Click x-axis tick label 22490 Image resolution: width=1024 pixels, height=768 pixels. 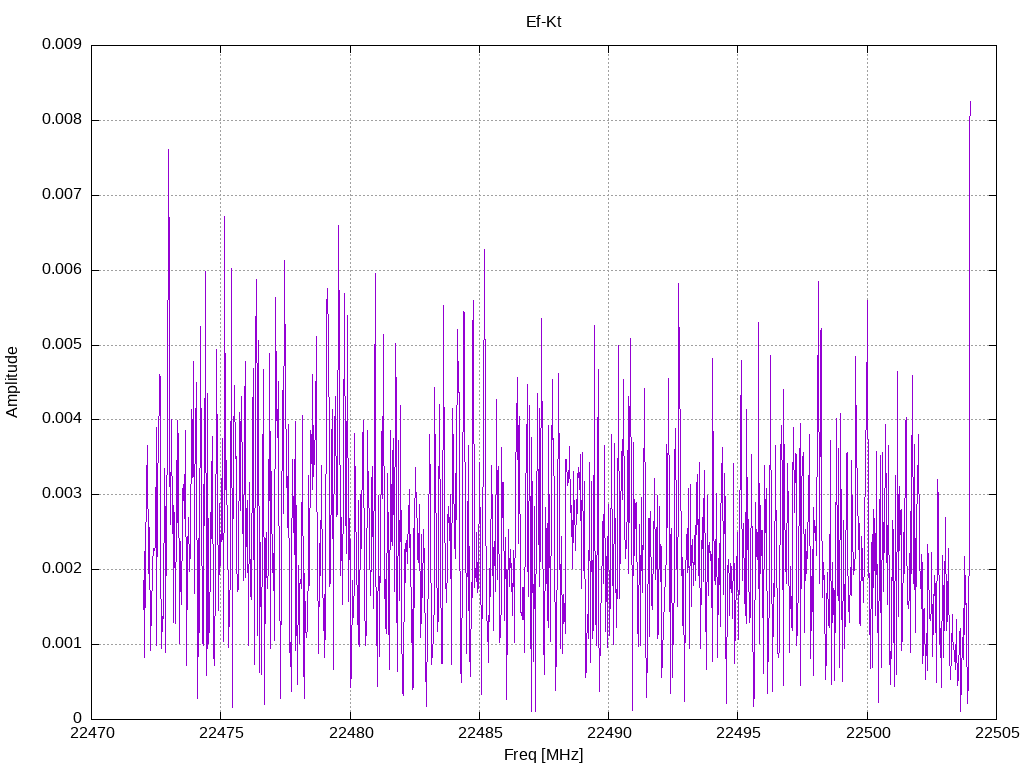[x=609, y=733]
